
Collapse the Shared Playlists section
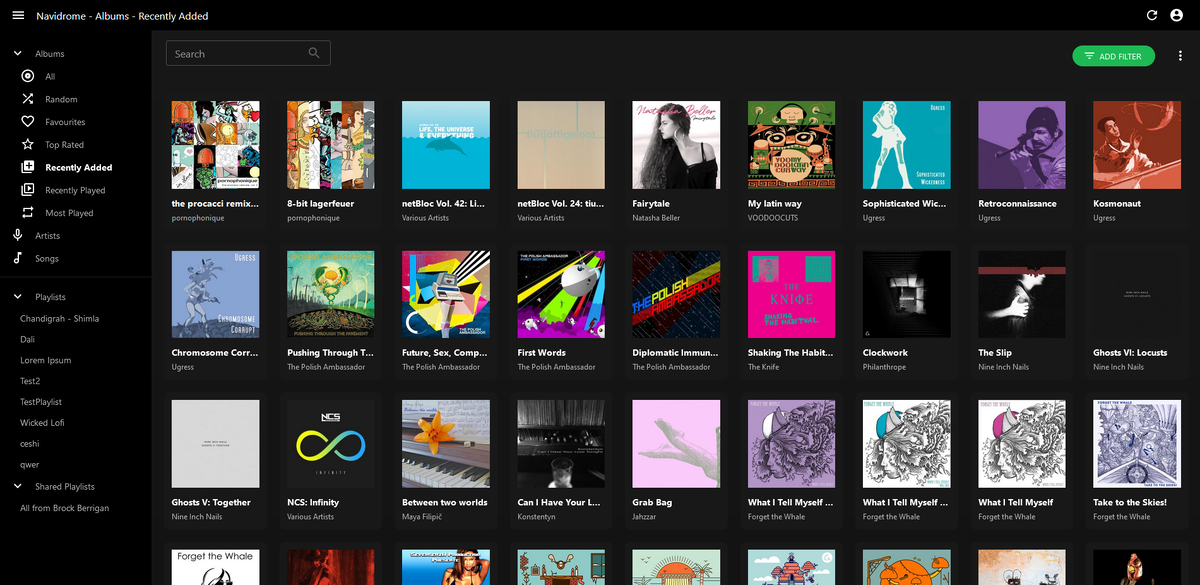tap(17, 487)
